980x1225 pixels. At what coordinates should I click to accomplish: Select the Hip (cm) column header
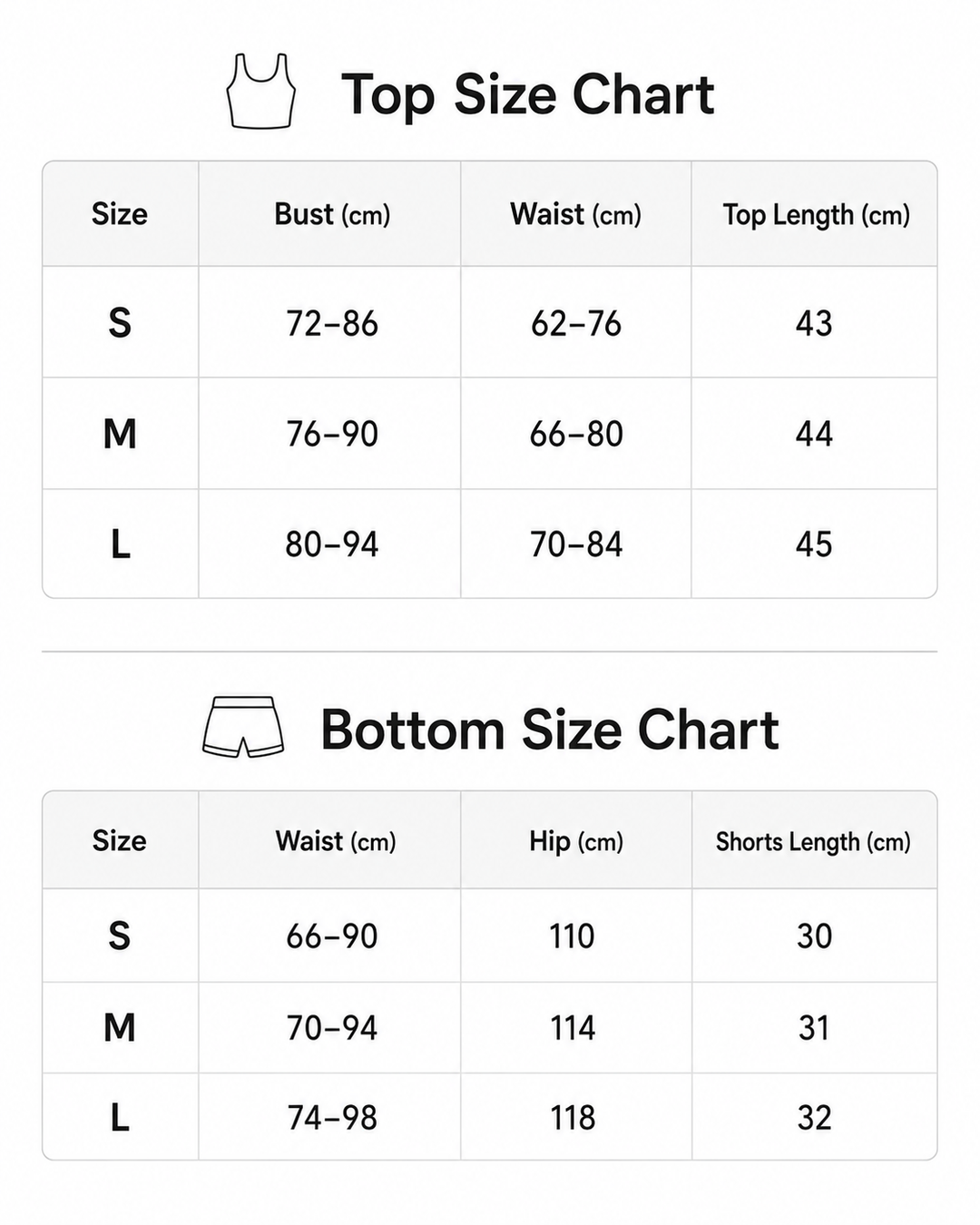tap(576, 841)
